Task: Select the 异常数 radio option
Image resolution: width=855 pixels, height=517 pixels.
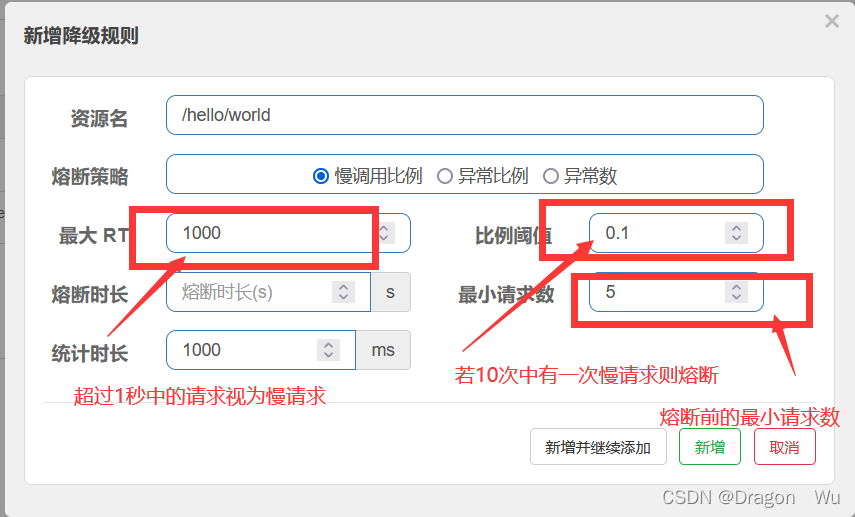Action: (551, 176)
